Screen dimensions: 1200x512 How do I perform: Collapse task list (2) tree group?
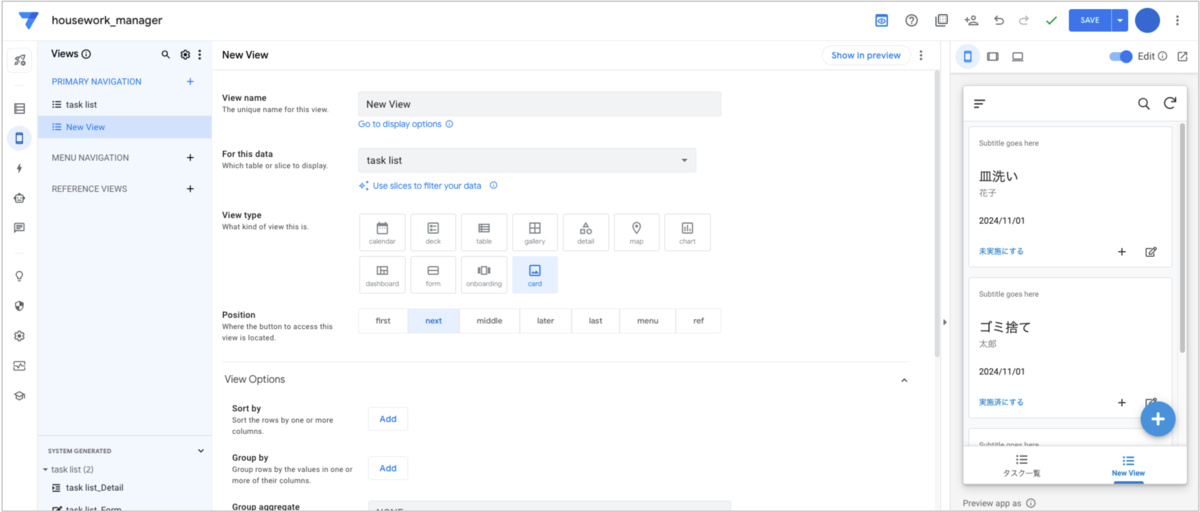pyautogui.click(x=45, y=469)
